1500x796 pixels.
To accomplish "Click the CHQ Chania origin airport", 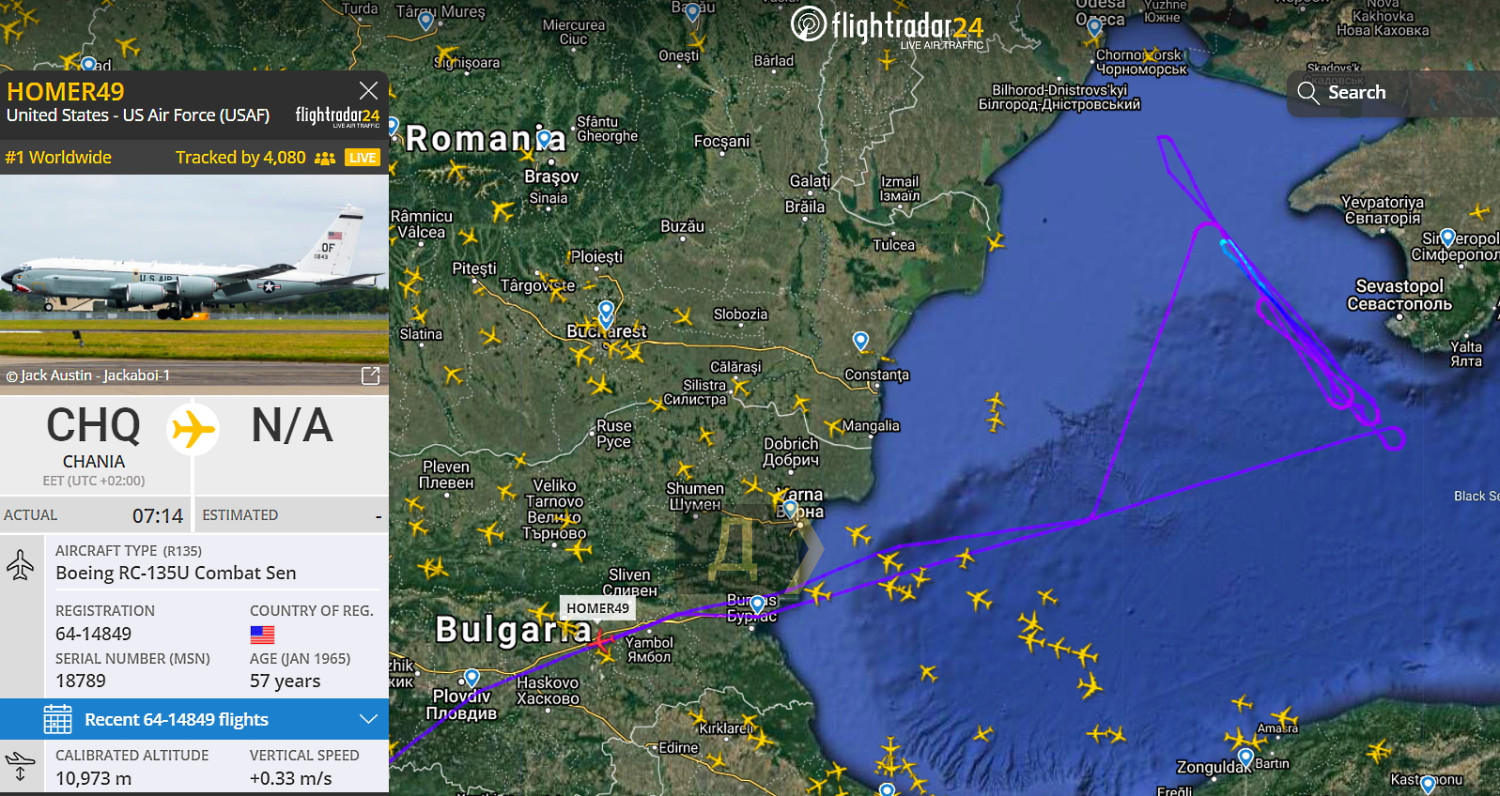I will (94, 437).
